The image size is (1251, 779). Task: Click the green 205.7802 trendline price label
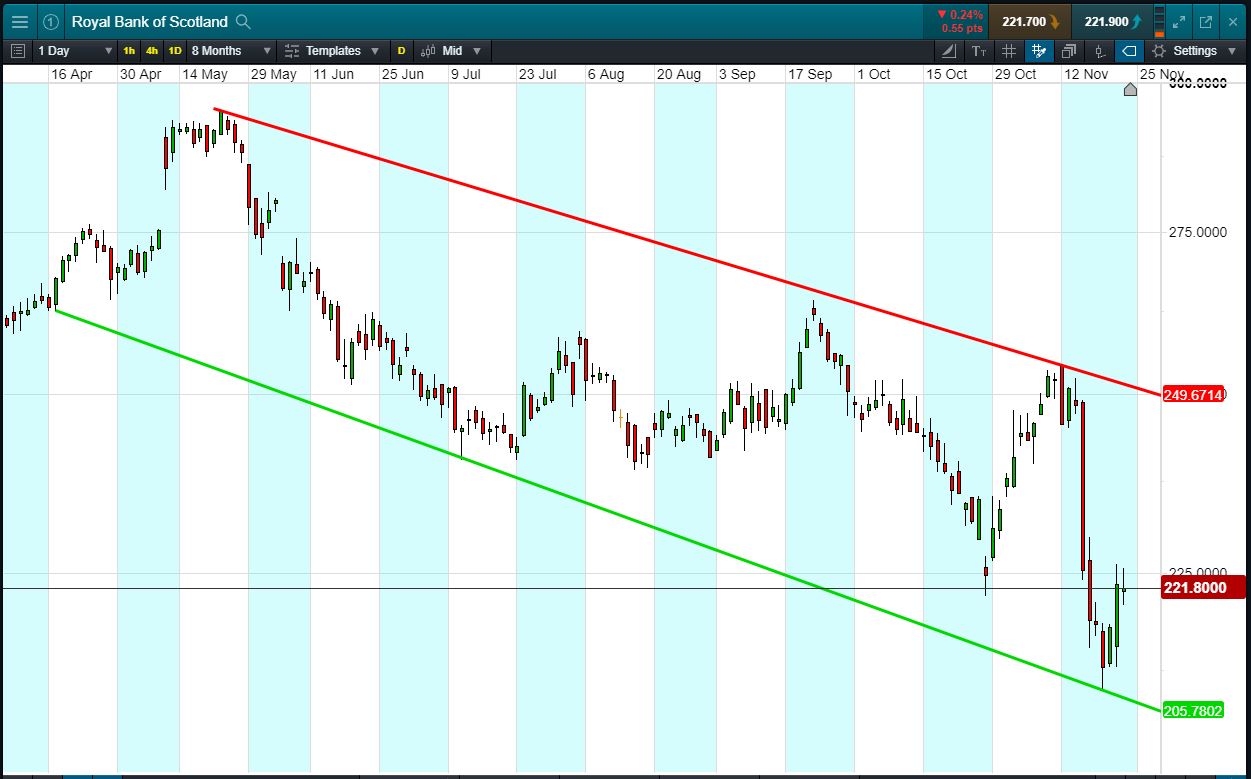[x=1194, y=711]
